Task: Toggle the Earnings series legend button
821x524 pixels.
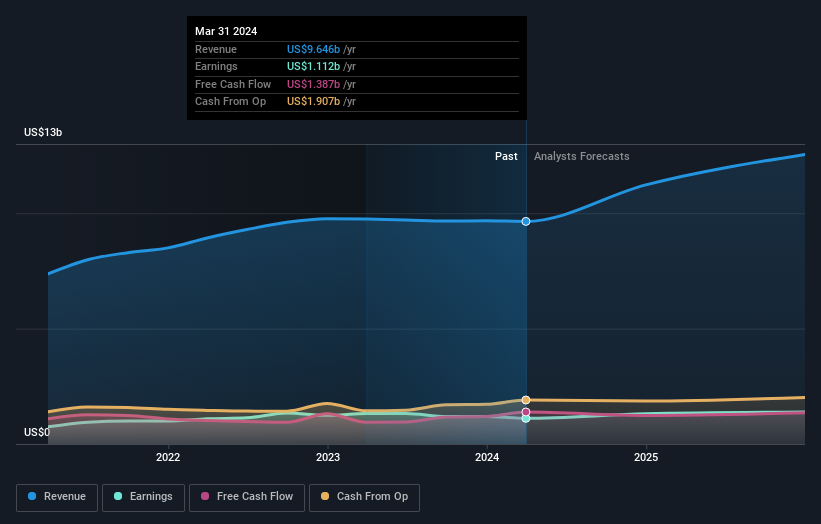Action: [143, 497]
